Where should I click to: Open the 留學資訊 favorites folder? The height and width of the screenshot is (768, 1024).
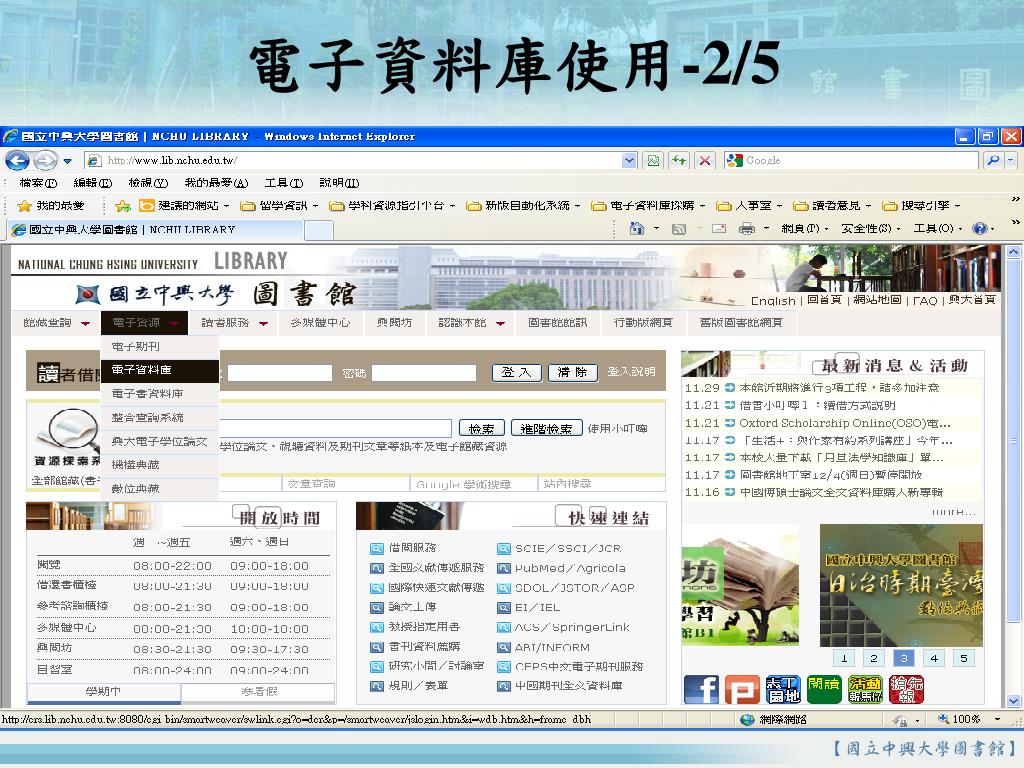[x=279, y=206]
